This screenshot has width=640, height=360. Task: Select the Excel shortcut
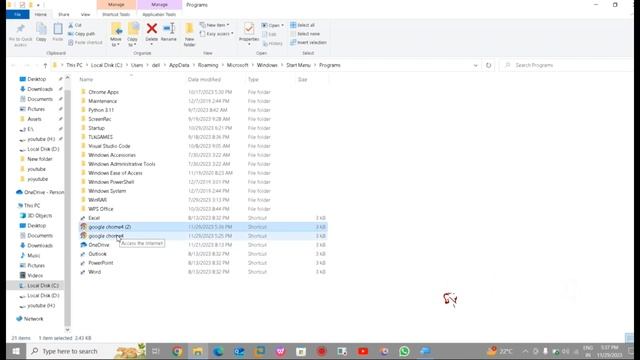94,218
